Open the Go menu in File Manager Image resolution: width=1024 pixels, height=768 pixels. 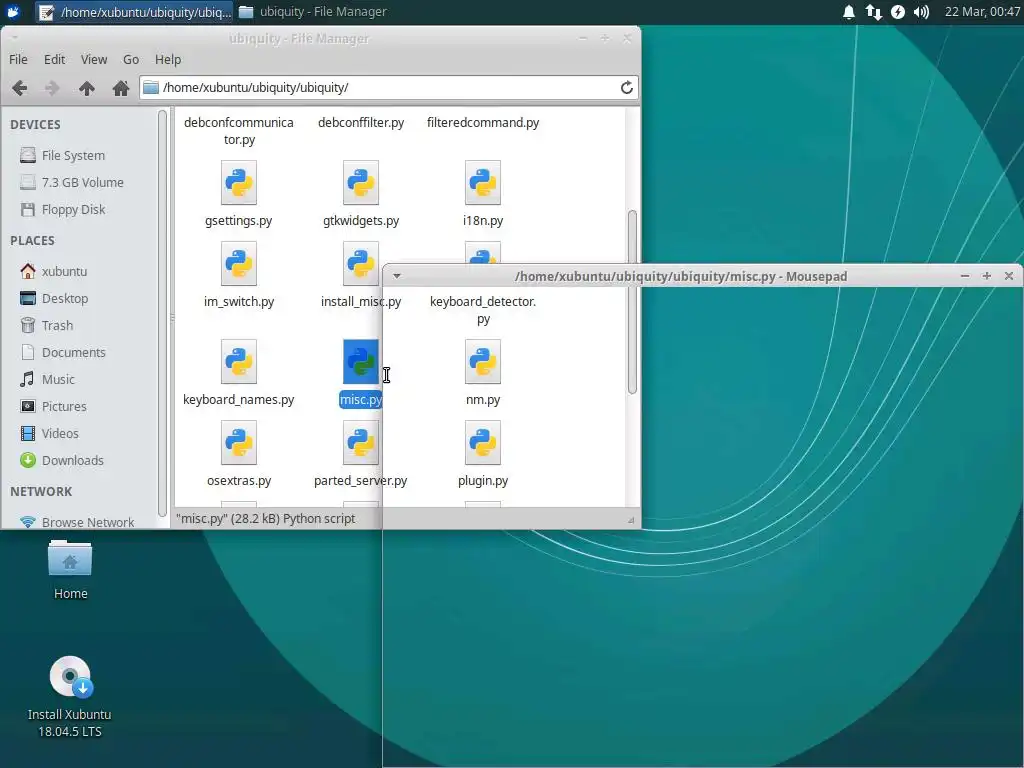tap(131, 59)
